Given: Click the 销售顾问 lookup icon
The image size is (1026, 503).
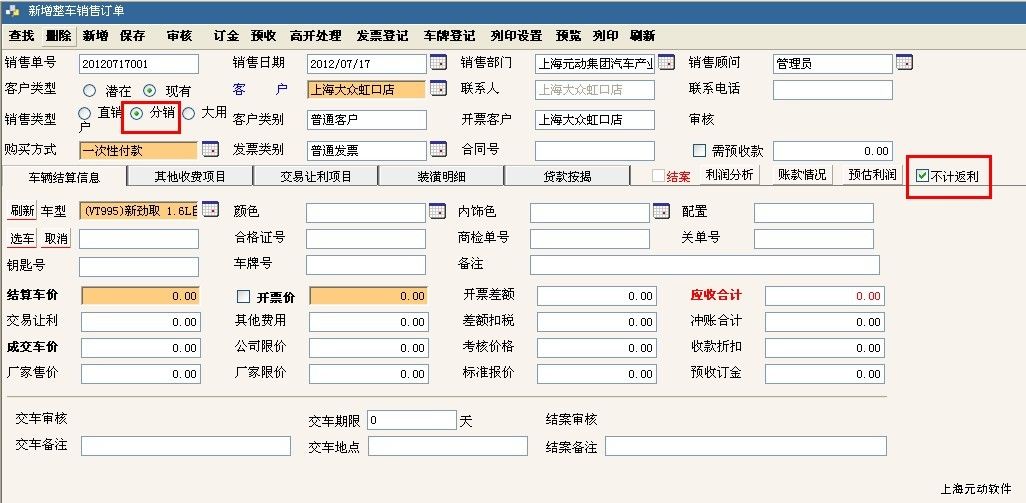Looking at the screenshot, I should [904, 63].
